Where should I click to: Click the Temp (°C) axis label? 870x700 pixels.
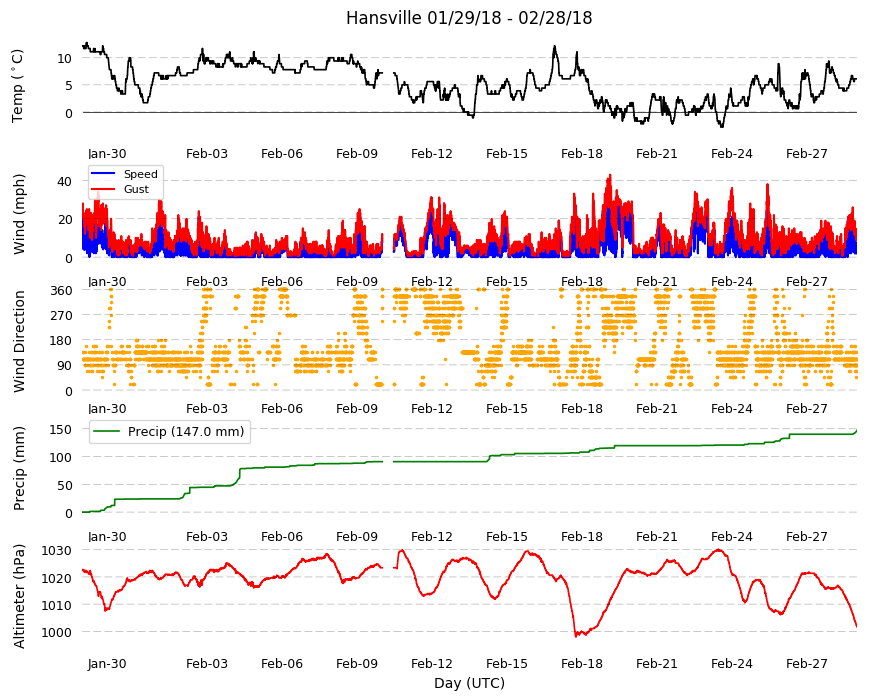(18, 86)
